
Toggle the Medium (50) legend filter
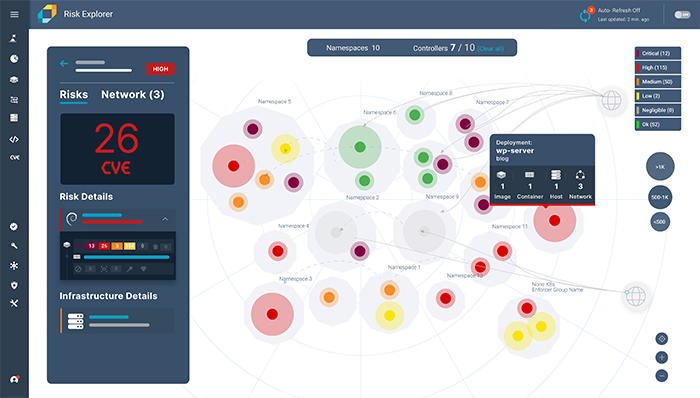(x=658, y=82)
